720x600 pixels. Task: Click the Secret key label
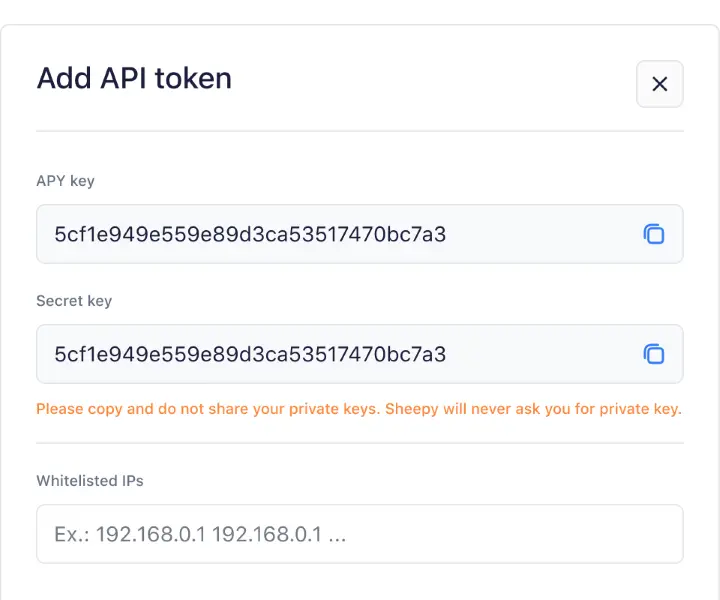pos(74,301)
